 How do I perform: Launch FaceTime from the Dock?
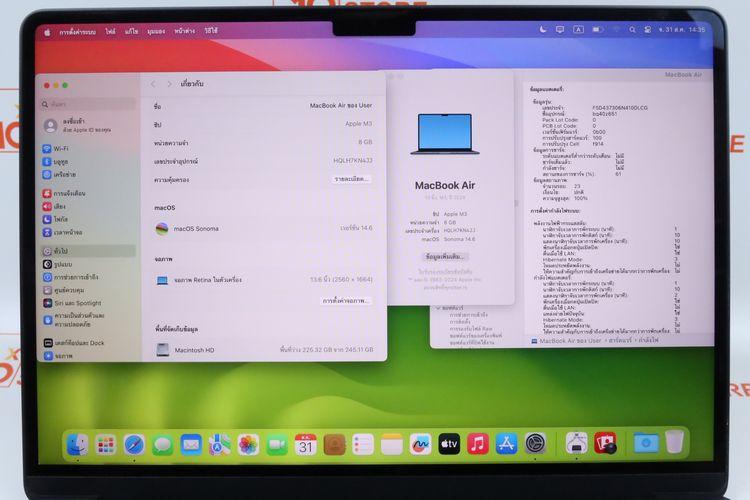pyautogui.click(x=277, y=444)
